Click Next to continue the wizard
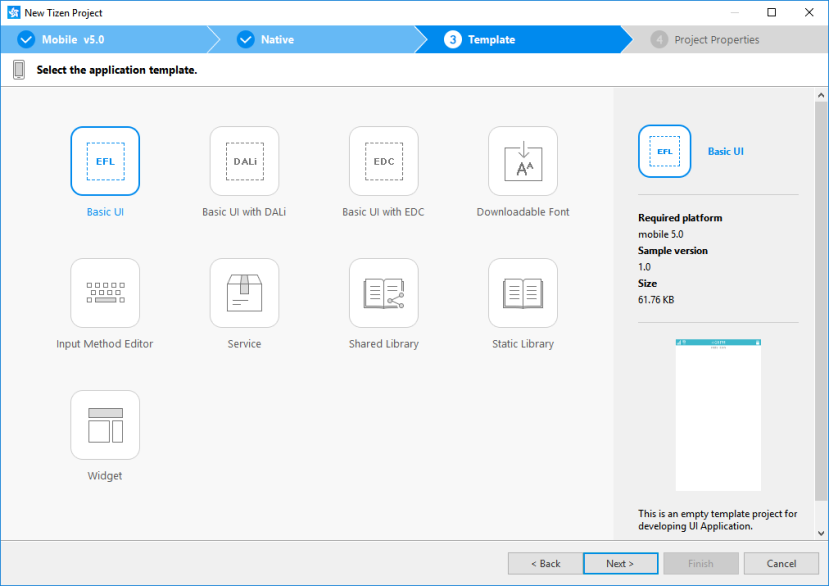The height and width of the screenshot is (586, 829). point(620,563)
